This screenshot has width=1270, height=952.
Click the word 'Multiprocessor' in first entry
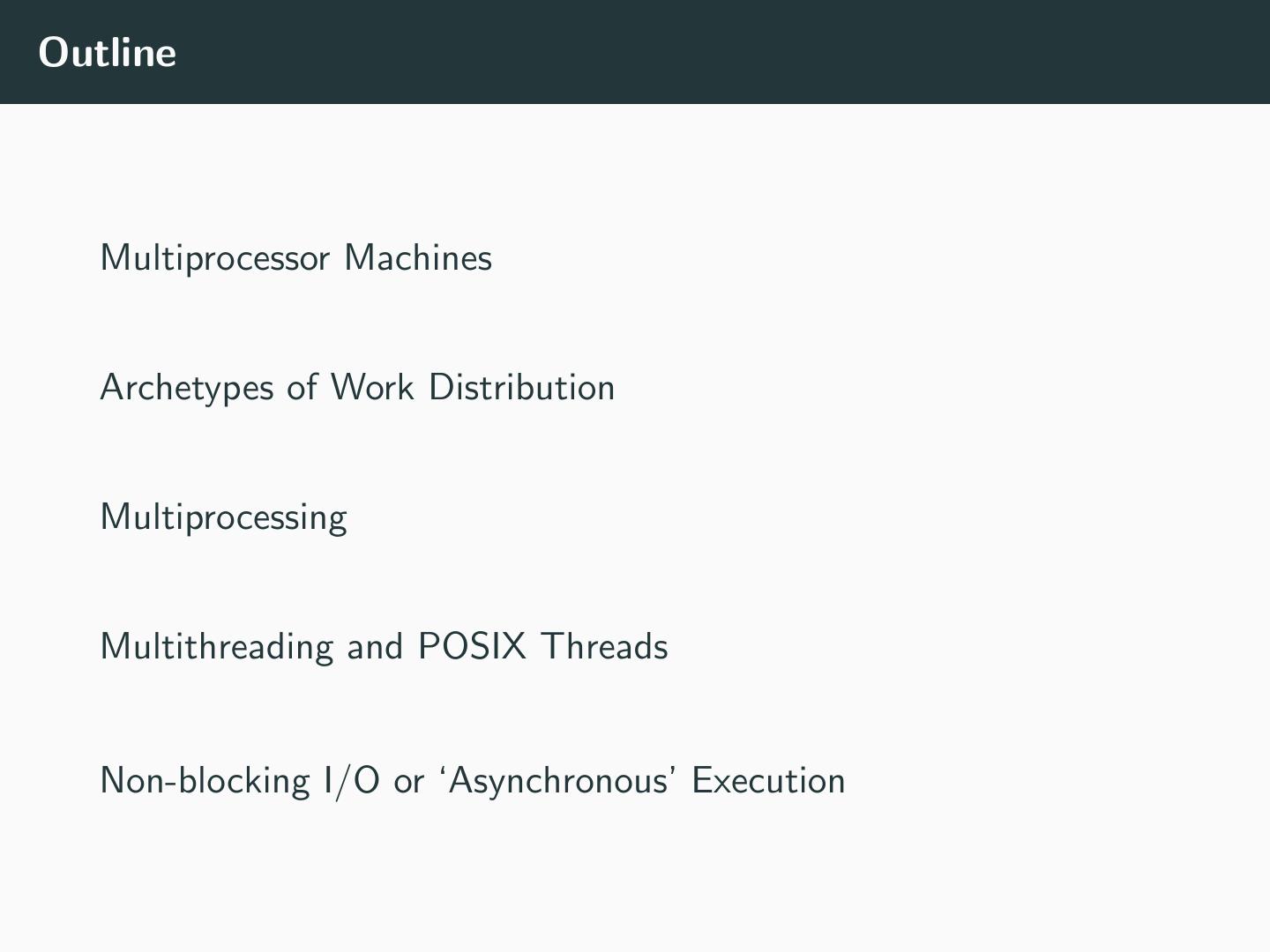215,258
